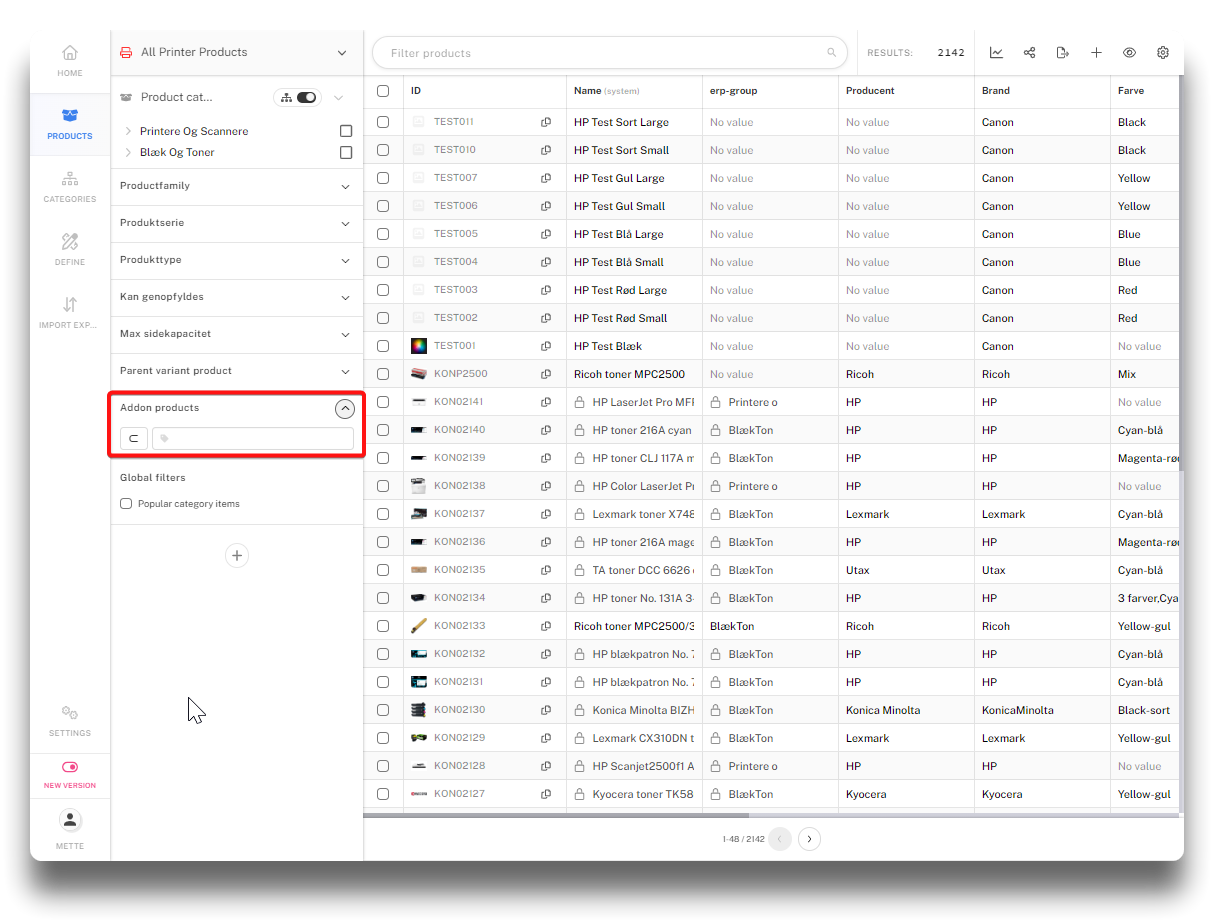
Task: Click the export file icon
Action: tap(1062, 53)
